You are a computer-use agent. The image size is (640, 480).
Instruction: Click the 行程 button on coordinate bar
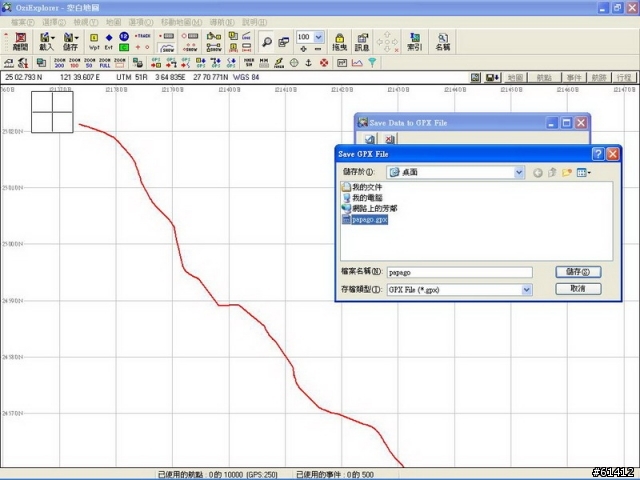624,78
